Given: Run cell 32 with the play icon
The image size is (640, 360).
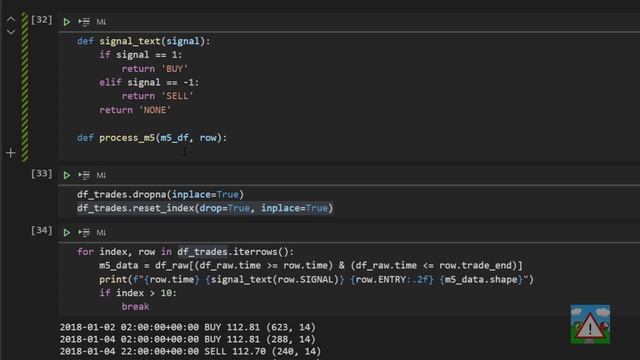Looking at the screenshot, I should coord(67,22).
